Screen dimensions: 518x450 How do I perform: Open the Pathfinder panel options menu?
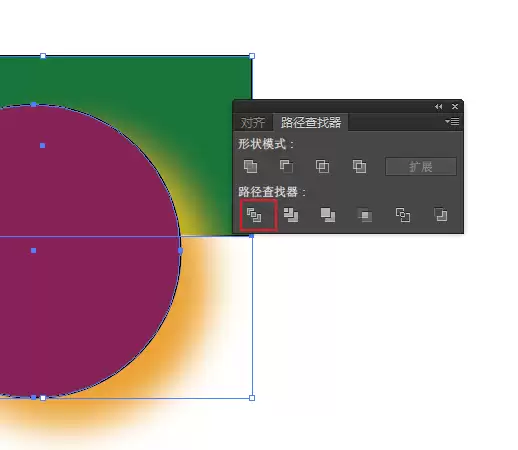point(452,122)
